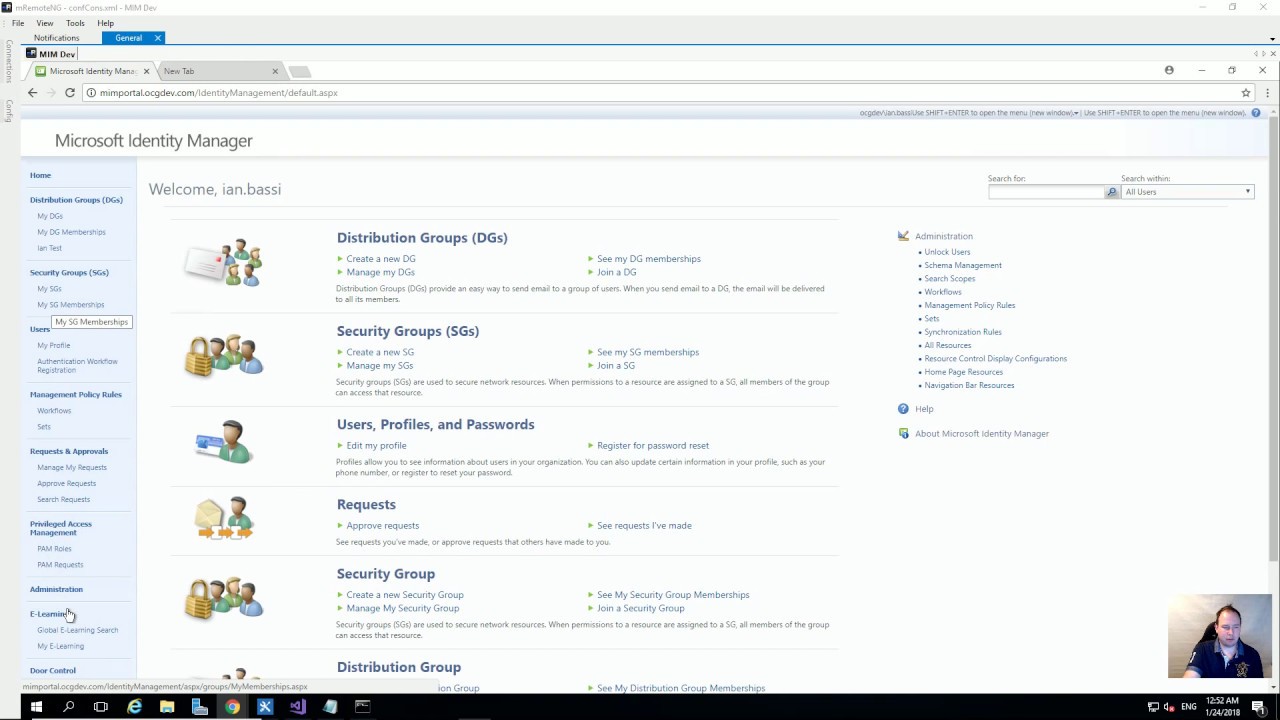
Task: Click Create a new Security Group
Action: [x=405, y=595]
